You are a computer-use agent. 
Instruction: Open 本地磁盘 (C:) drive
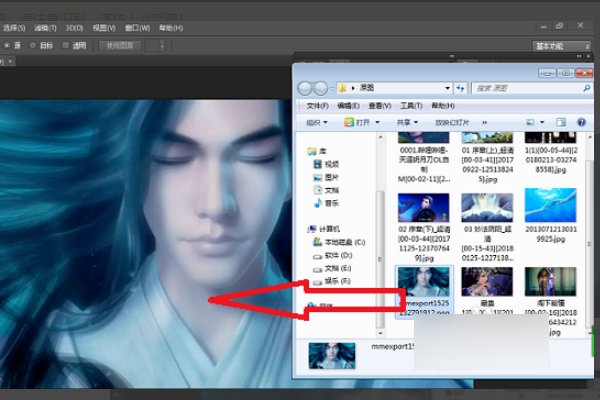tap(339, 242)
